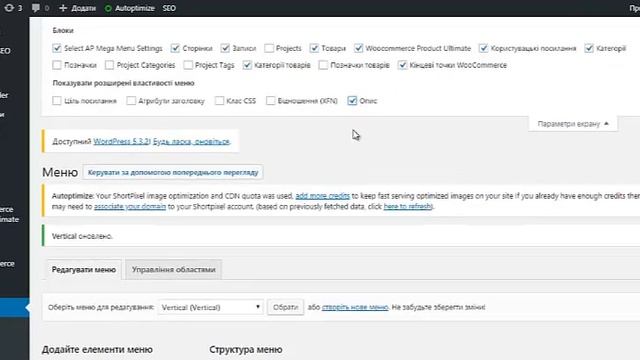Open the comments bubble icon
This screenshot has width=640, height=360.
tap(36, 8)
